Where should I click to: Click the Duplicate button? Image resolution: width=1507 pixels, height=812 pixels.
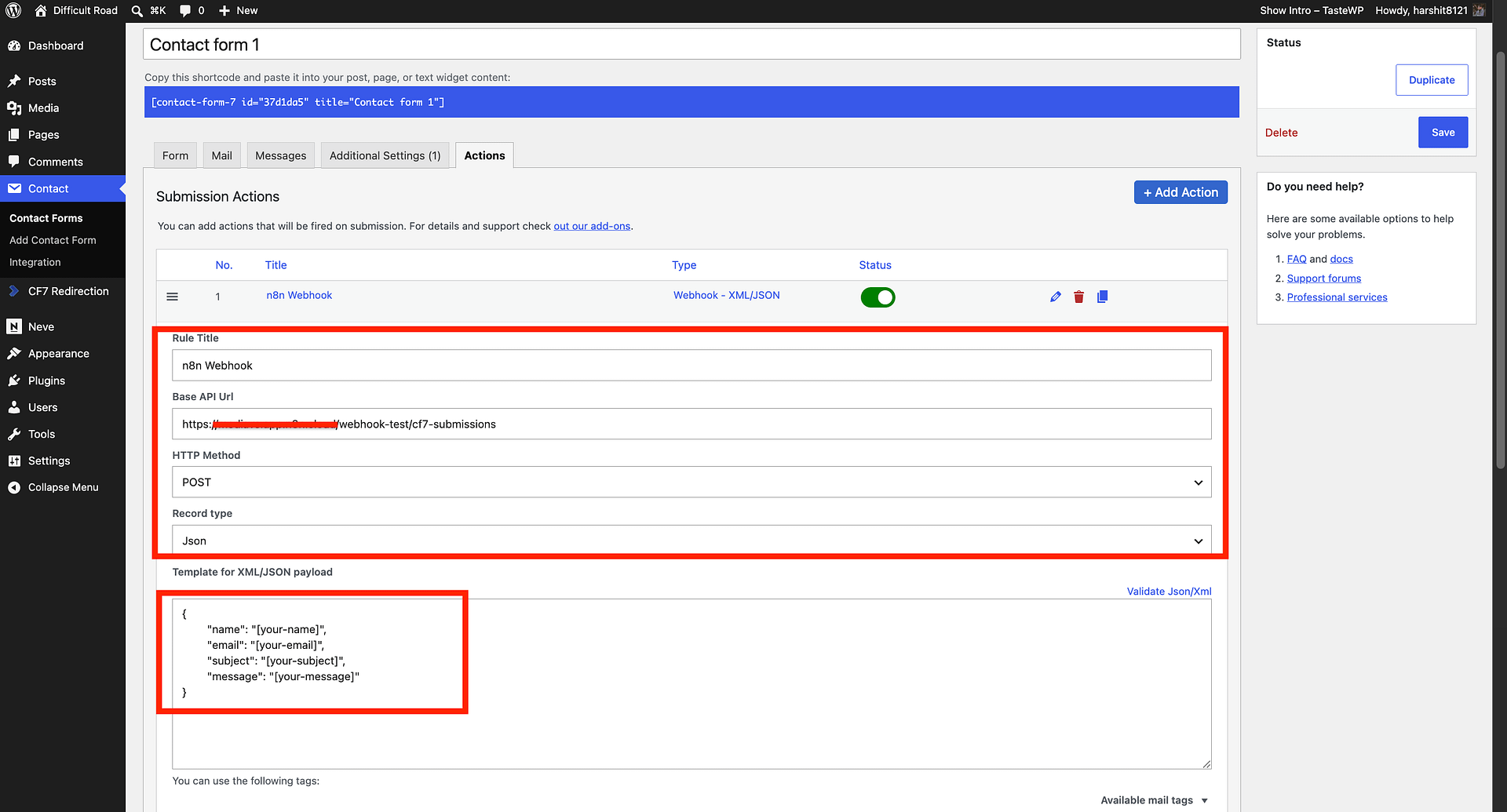[1432, 80]
